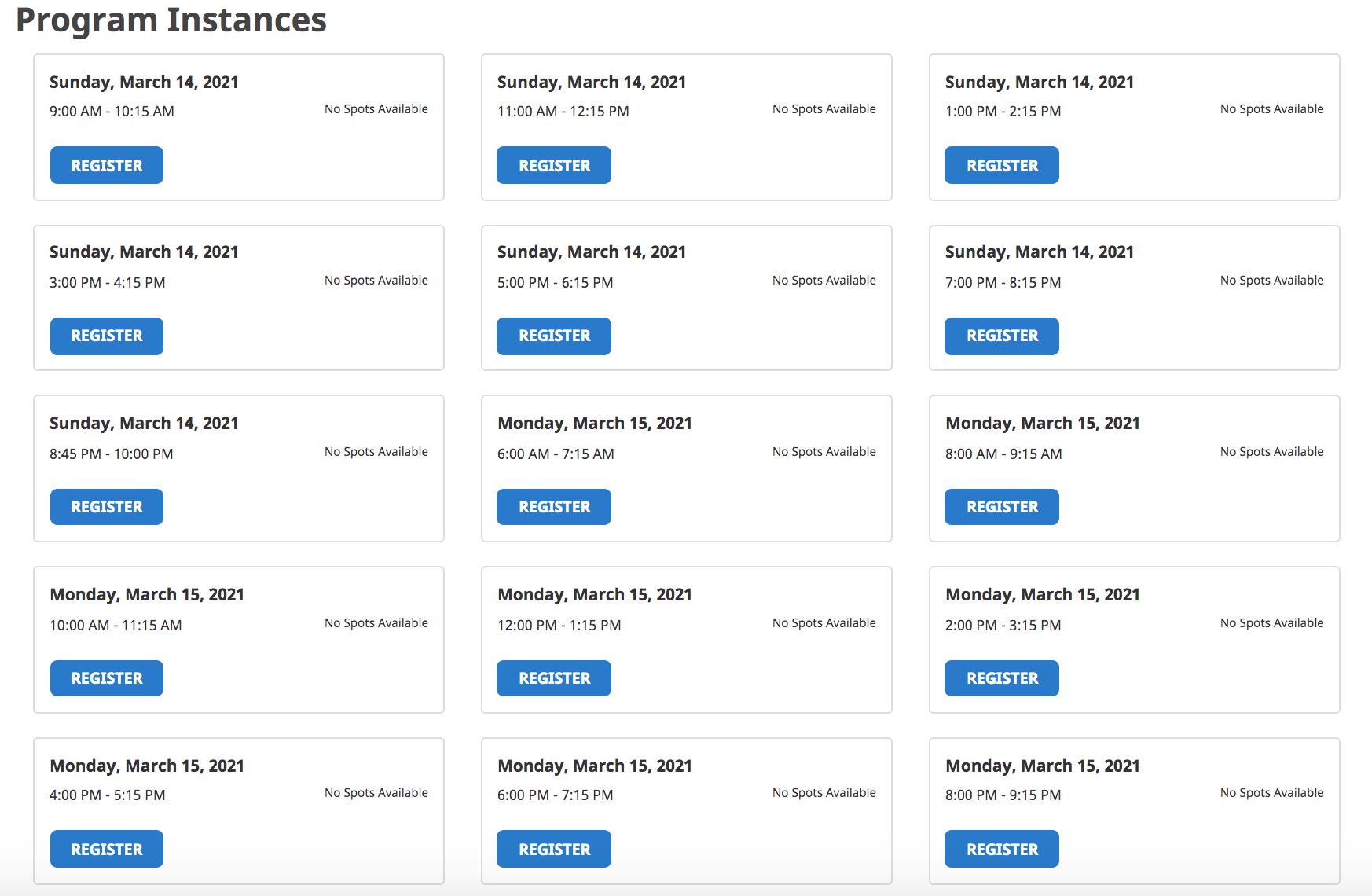The image size is (1372, 896).
Task: Select the Sunday 9:00 AM session card title
Action: pyautogui.click(x=144, y=83)
